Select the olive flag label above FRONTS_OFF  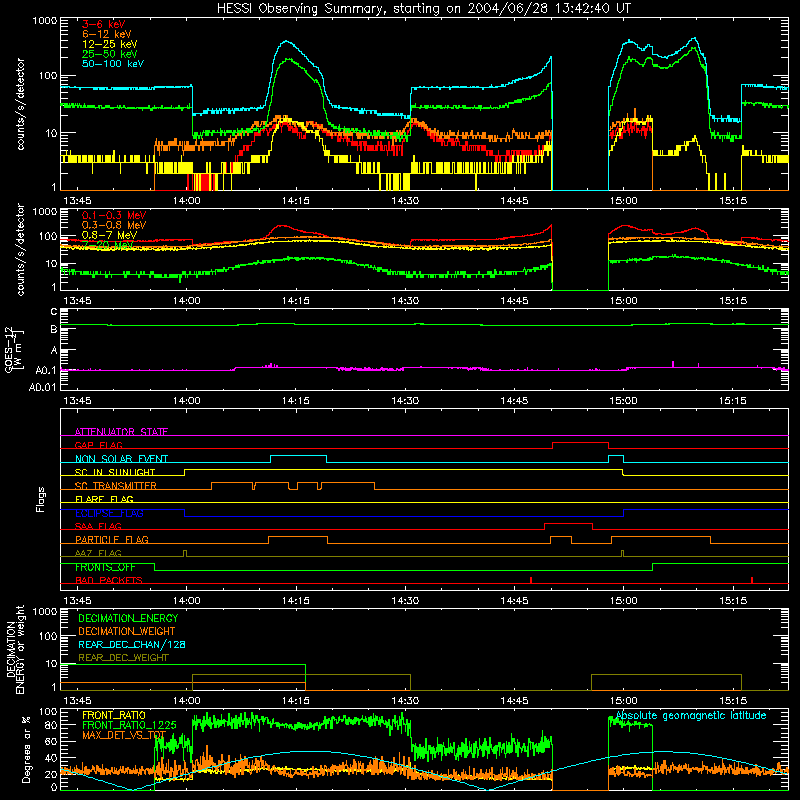click(x=98, y=553)
